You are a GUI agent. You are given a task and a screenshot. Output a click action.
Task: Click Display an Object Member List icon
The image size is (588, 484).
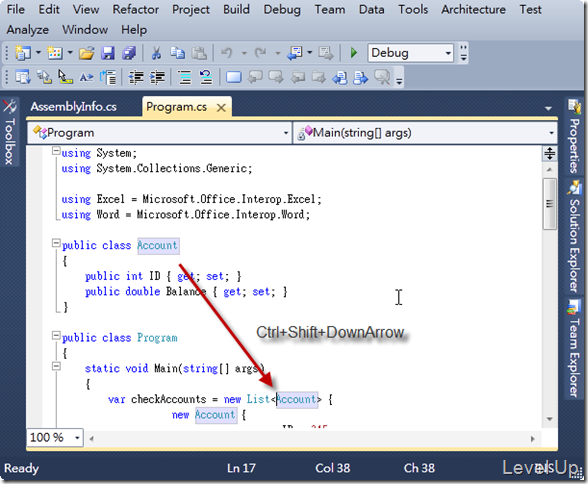tap(22, 77)
